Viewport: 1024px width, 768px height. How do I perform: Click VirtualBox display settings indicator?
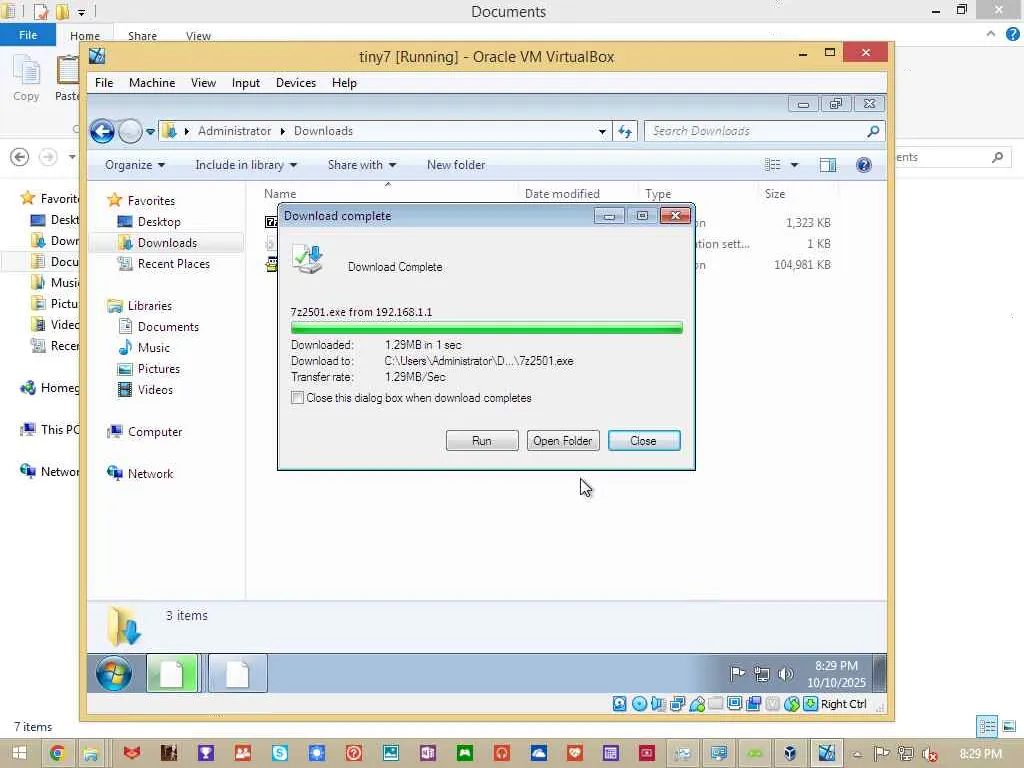click(x=735, y=704)
